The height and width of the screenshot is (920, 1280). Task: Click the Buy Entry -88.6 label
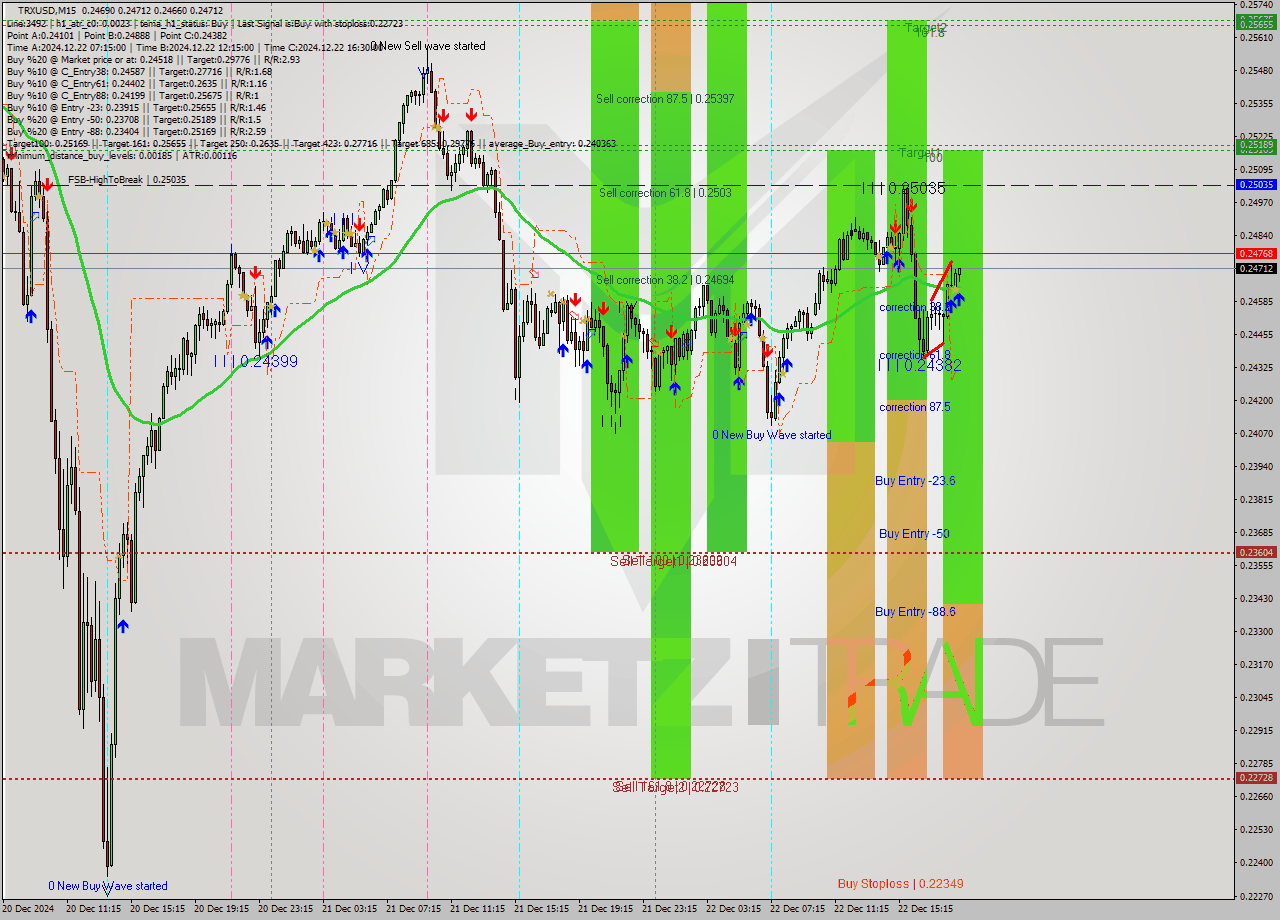click(x=915, y=612)
